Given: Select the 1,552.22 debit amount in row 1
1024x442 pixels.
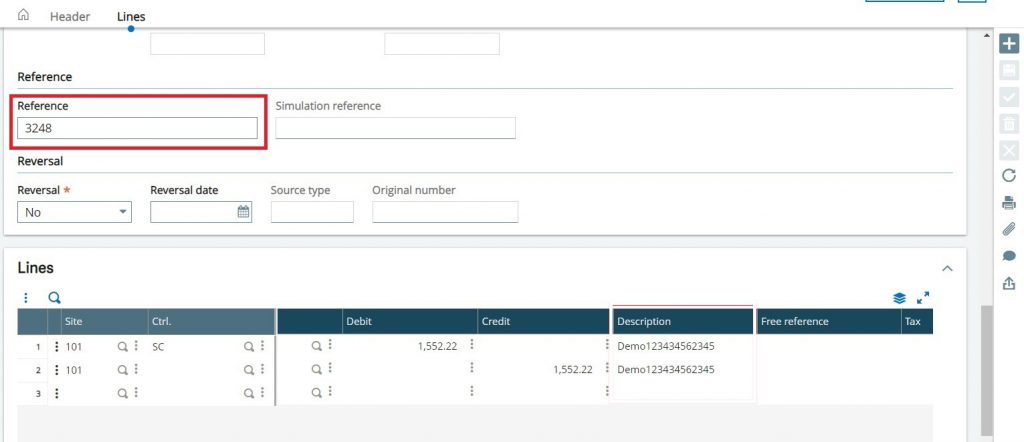Looking at the screenshot, I should tap(437, 347).
